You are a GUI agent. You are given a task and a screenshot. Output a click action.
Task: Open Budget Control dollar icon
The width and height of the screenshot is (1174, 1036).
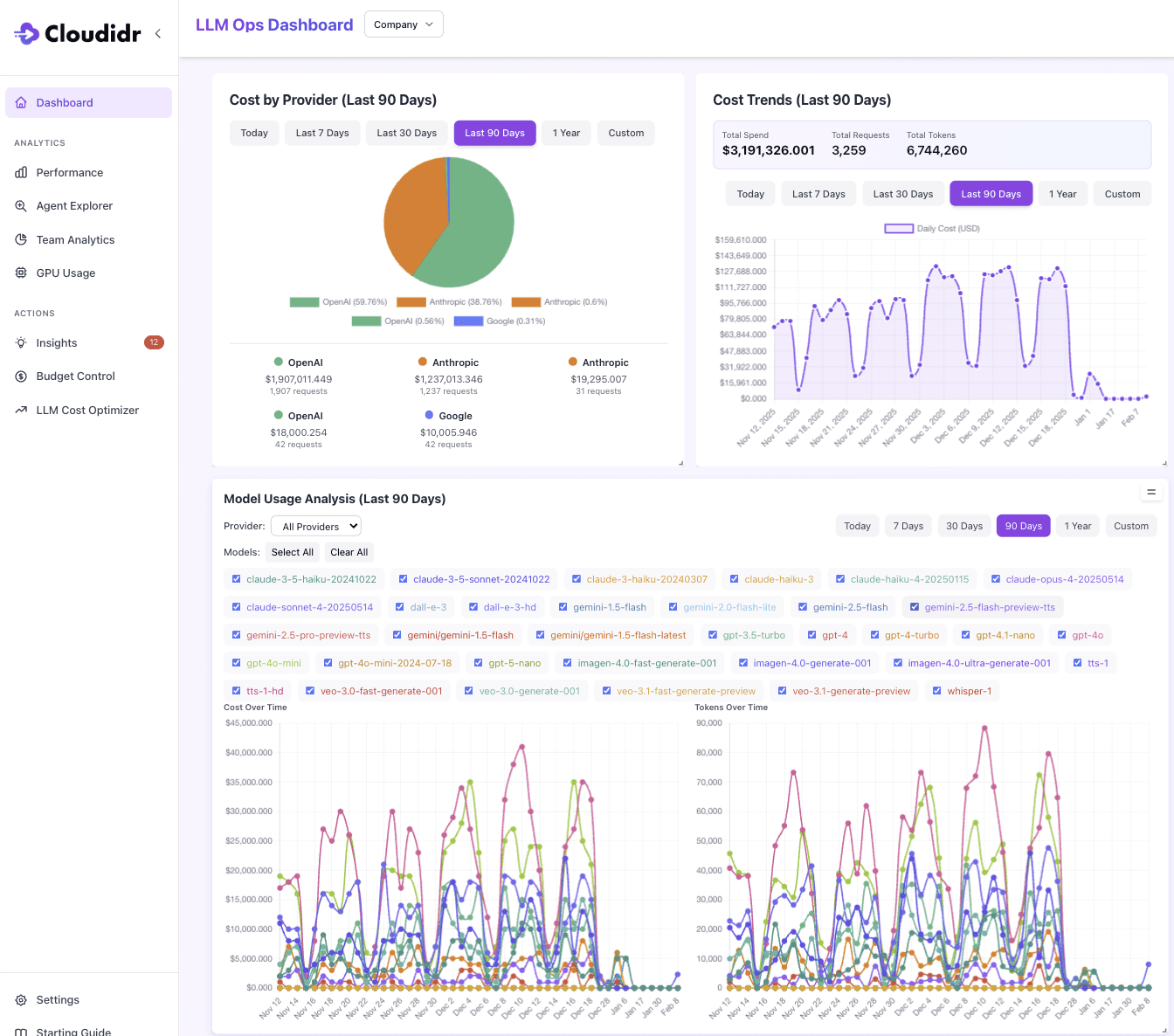coord(21,376)
